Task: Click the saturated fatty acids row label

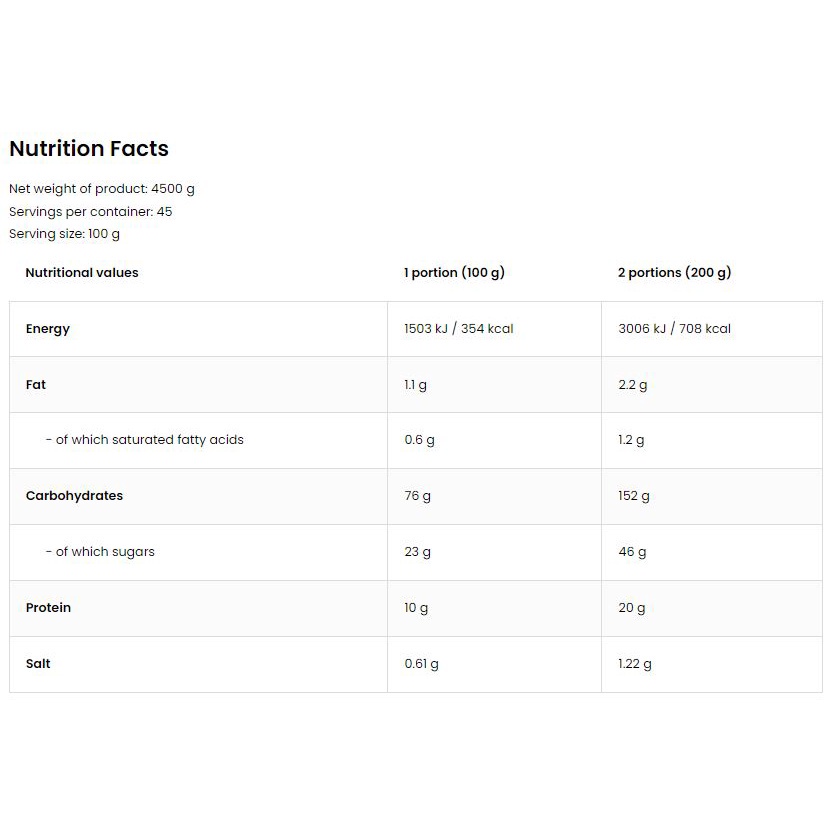Action: pos(145,440)
